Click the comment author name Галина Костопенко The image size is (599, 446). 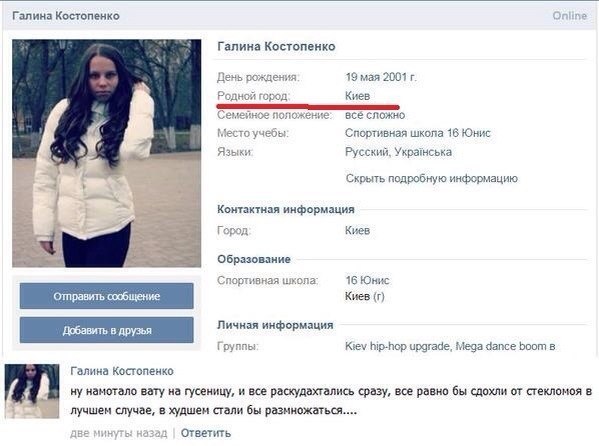point(122,371)
